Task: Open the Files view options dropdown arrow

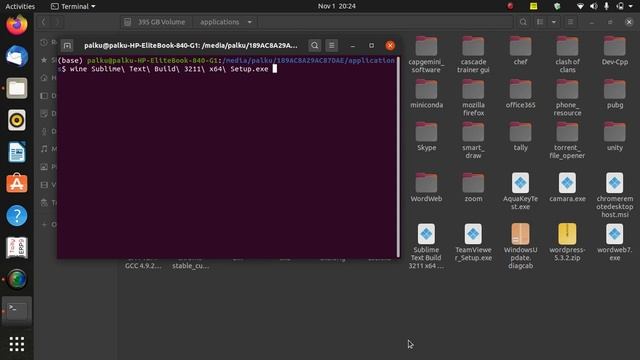Action: tap(554, 22)
